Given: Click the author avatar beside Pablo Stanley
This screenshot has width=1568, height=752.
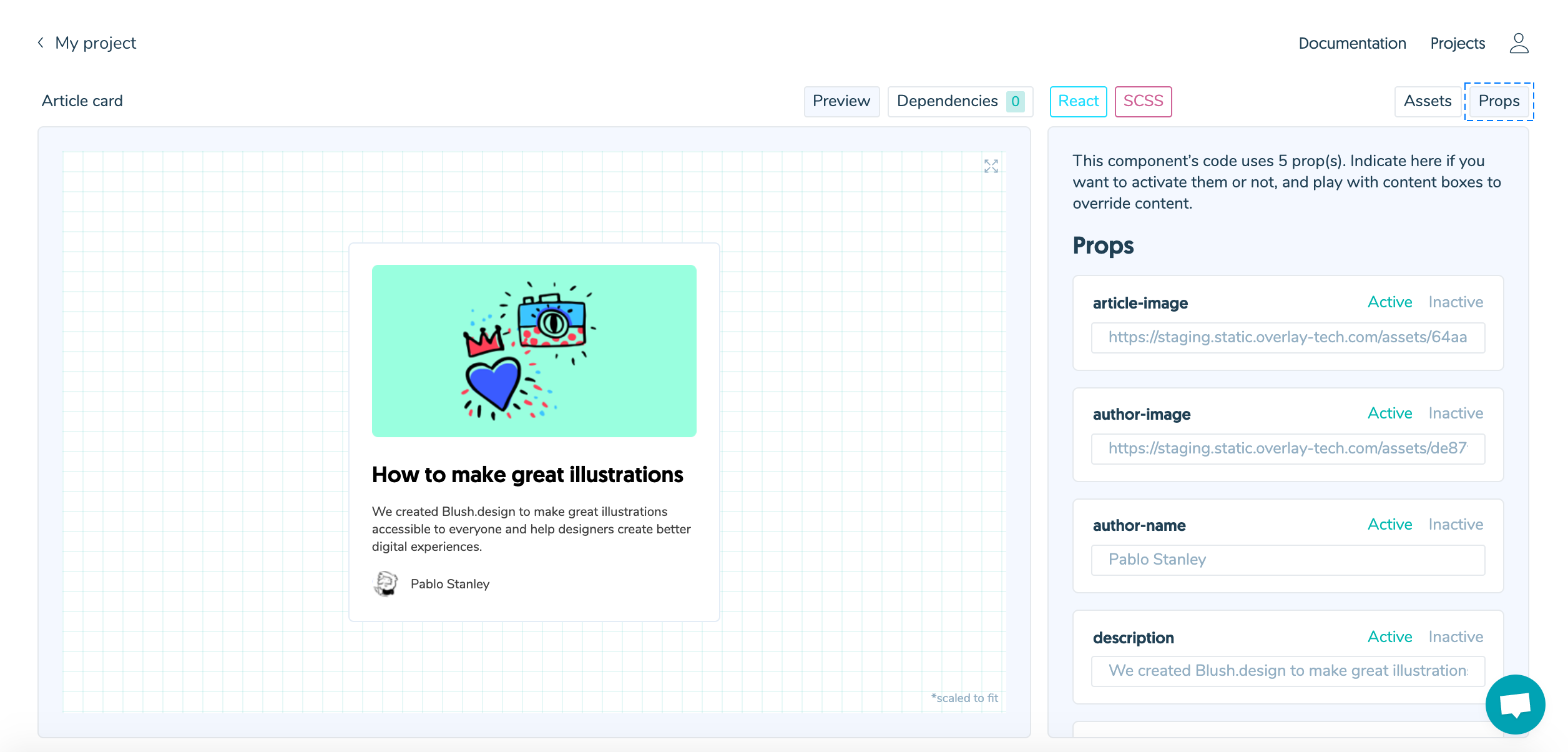Looking at the screenshot, I should click(385, 583).
